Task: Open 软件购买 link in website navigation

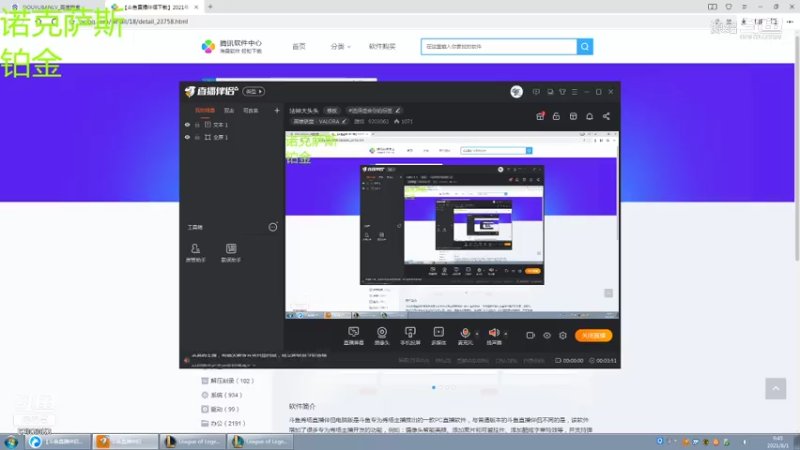Action: [x=382, y=46]
